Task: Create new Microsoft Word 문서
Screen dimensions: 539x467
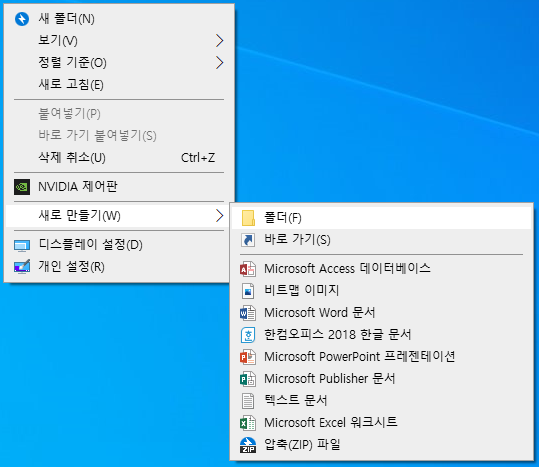Action: pos(382,313)
